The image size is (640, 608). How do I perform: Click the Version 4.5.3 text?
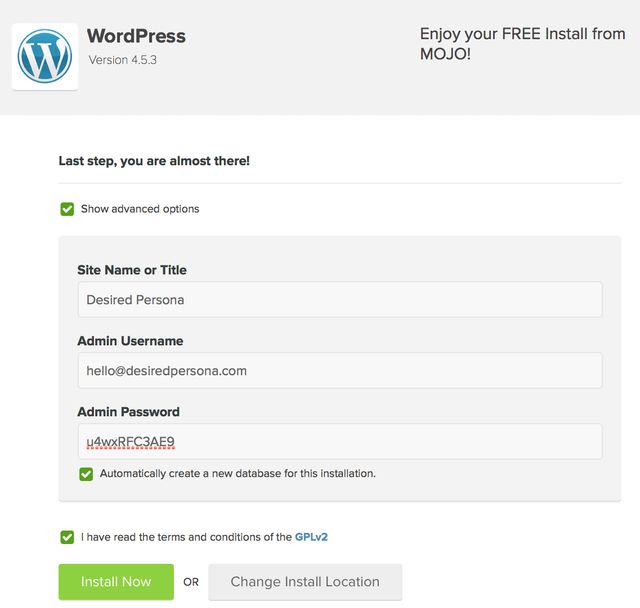pyautogui.click(x=123, y=60)
